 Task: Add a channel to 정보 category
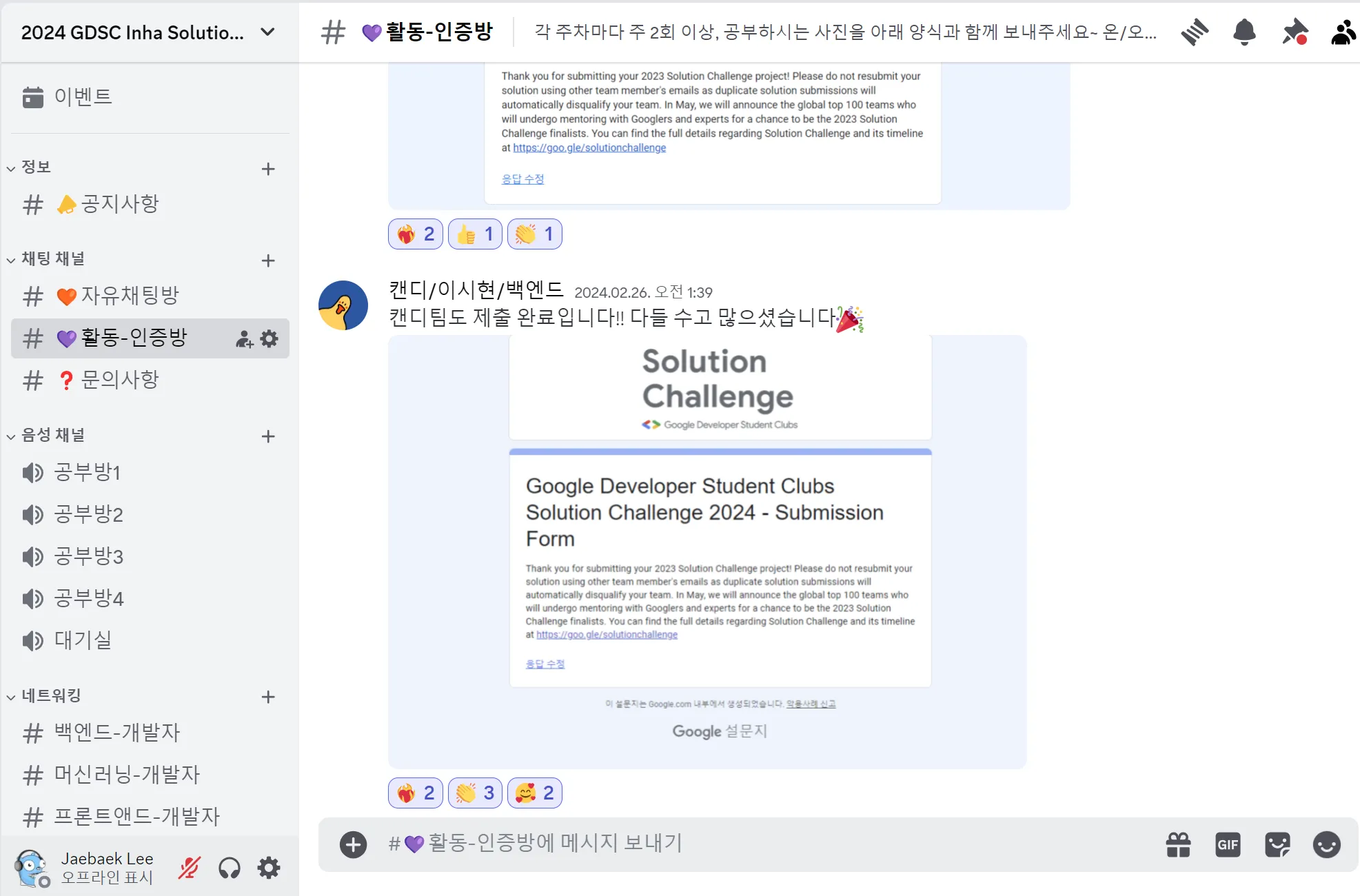click(269, 169)
